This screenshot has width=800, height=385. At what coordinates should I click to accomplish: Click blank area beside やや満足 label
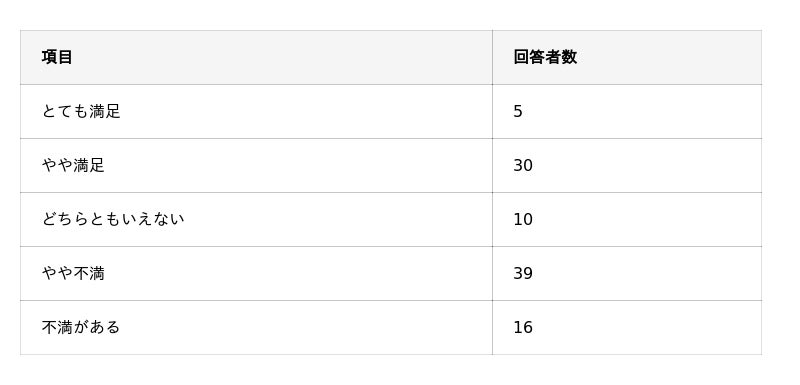298,165
